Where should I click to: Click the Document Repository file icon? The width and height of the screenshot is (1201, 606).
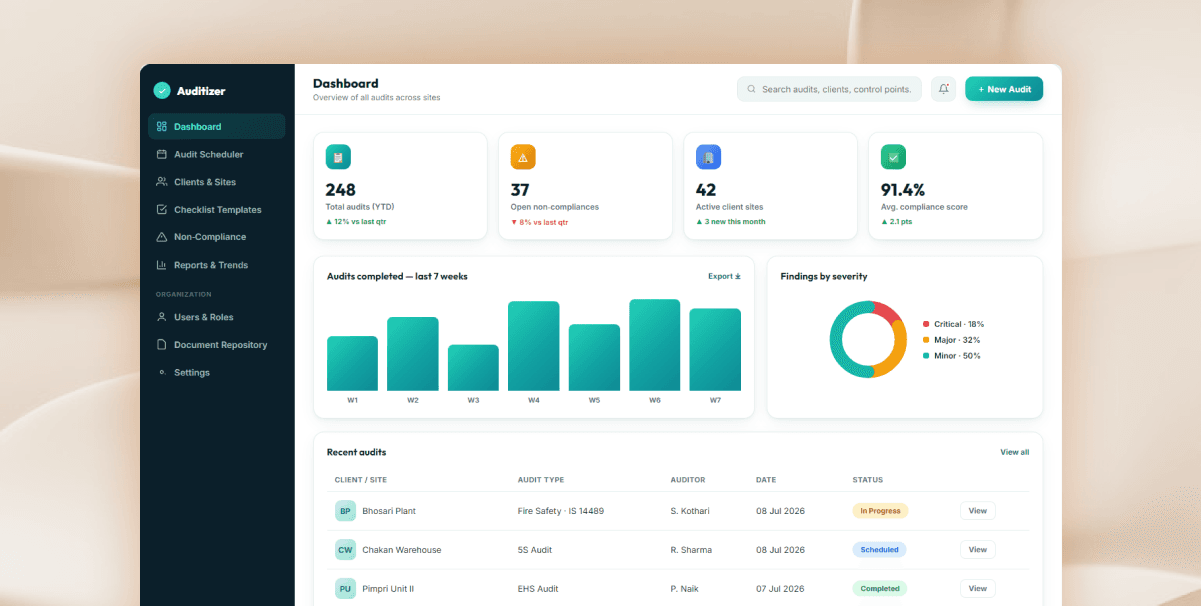click(x=162, y=345)
